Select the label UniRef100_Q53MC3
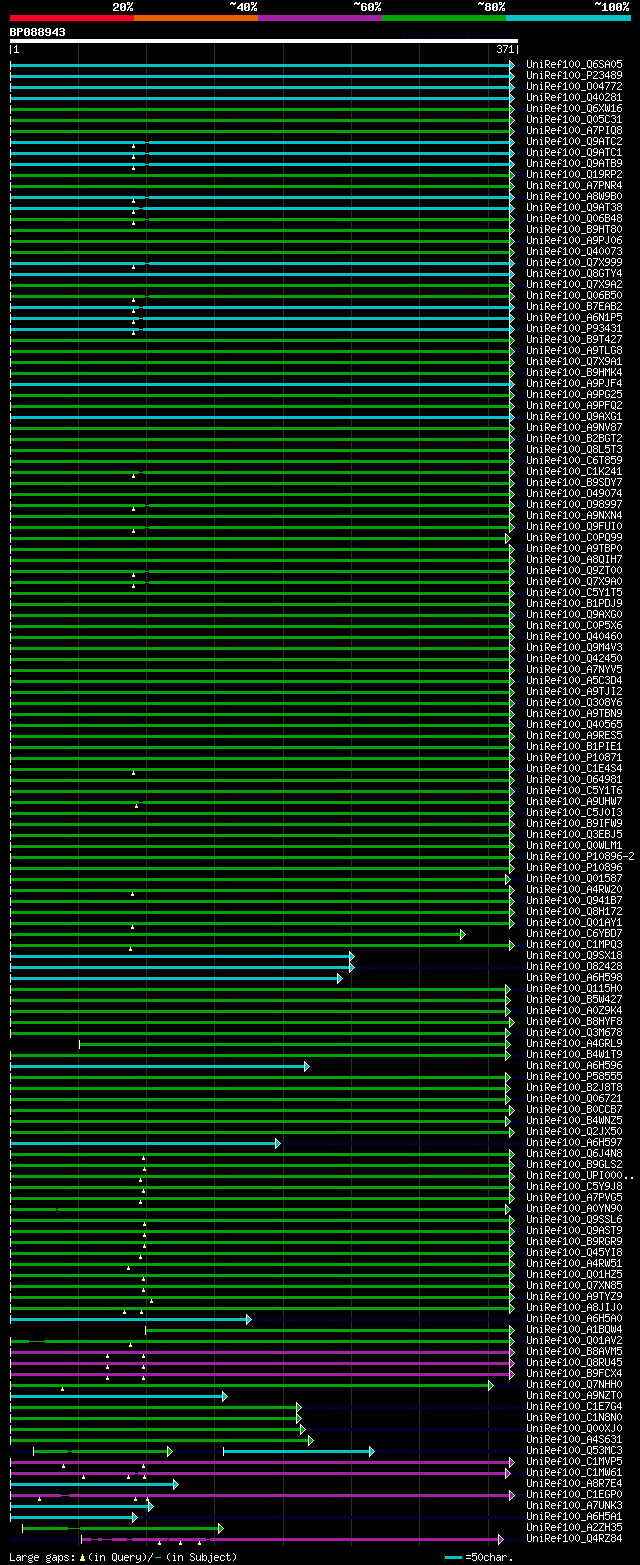This screenshot has width=640, height=1565. 573,1450
